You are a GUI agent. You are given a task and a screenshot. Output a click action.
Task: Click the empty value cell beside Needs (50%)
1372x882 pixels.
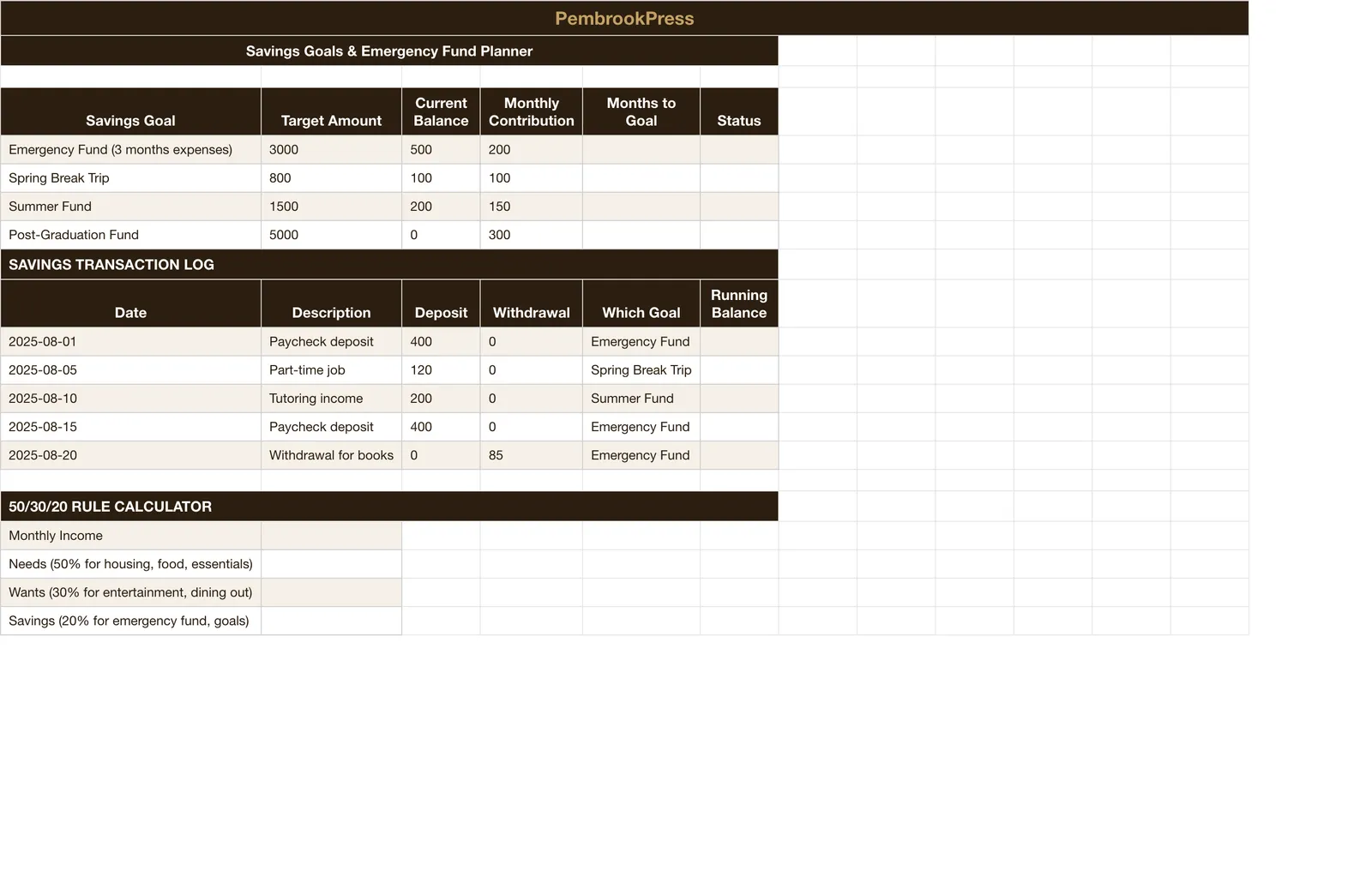click(x=331, y=563)
